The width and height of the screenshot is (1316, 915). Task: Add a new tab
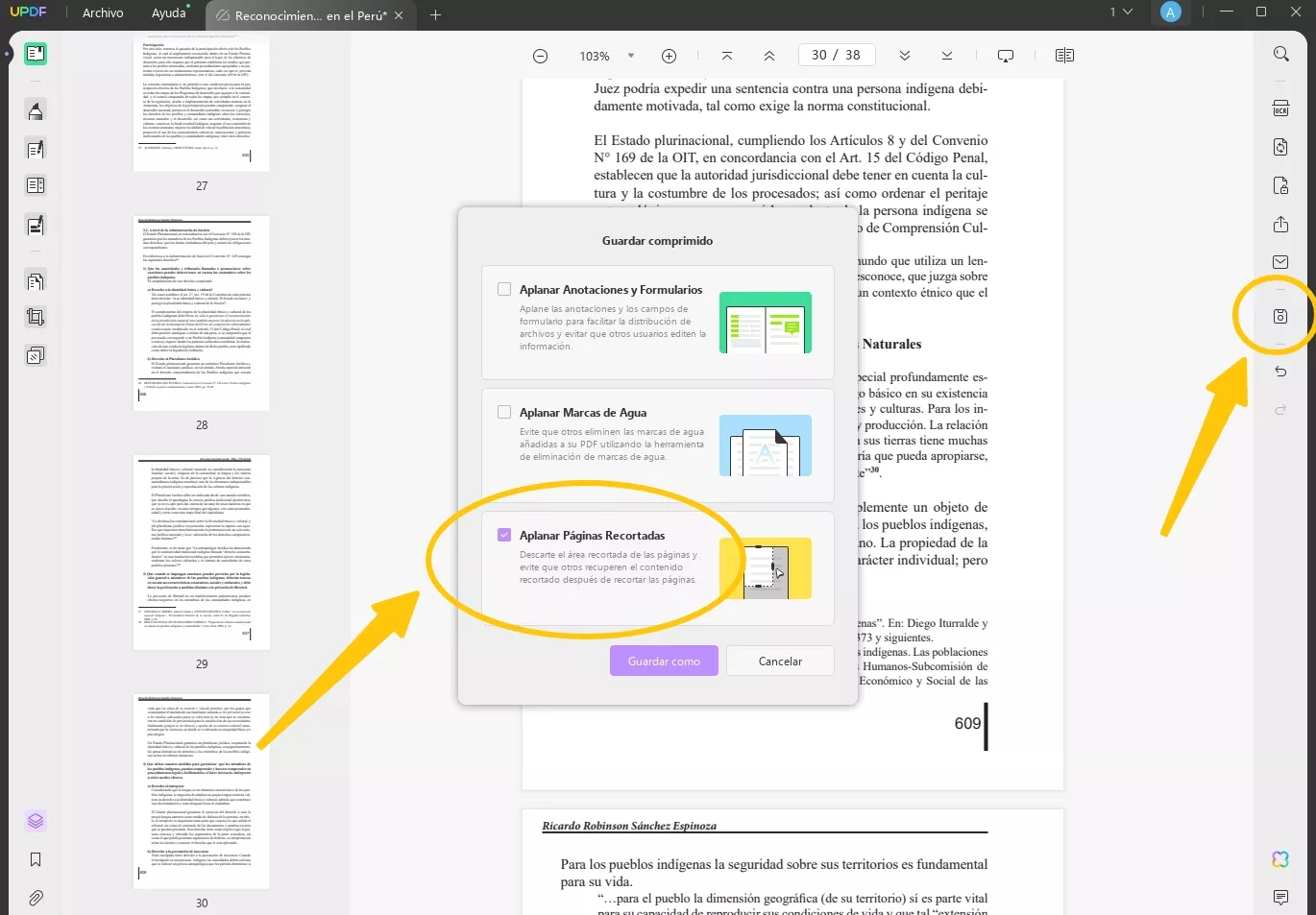pyautogui.click(x=435, y=14)
